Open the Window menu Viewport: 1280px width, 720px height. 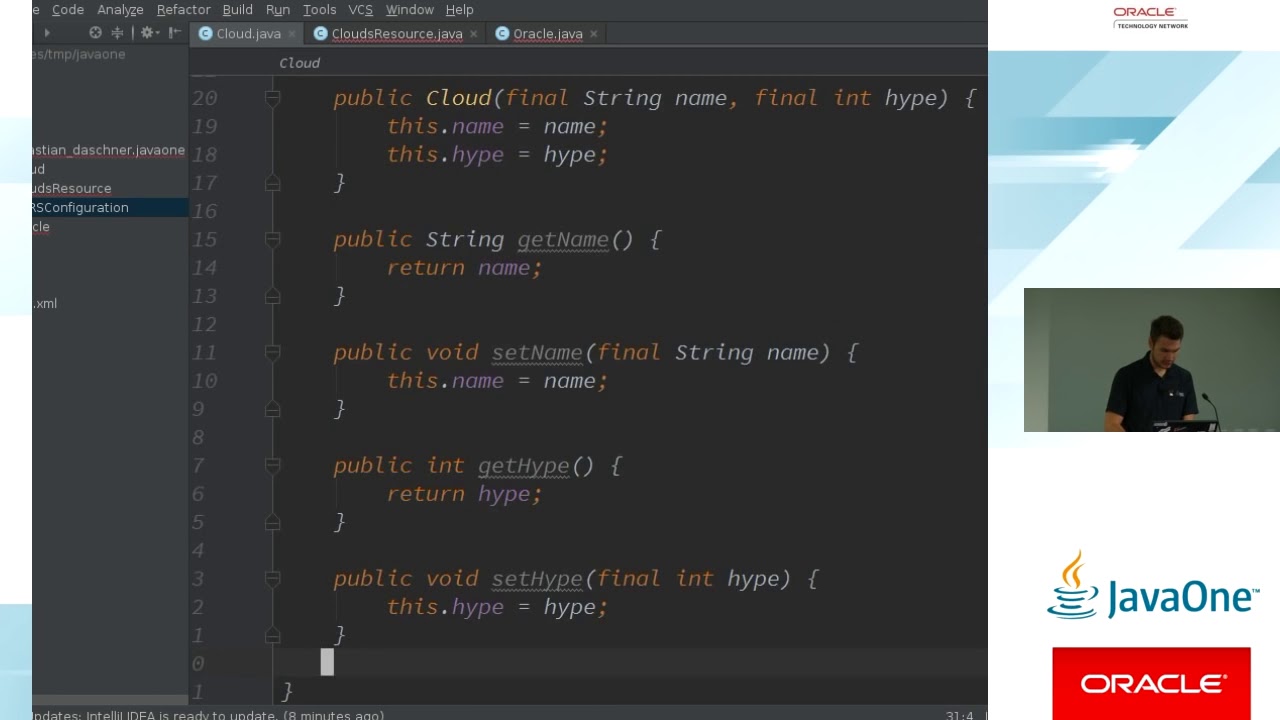(x=410, y=9)
